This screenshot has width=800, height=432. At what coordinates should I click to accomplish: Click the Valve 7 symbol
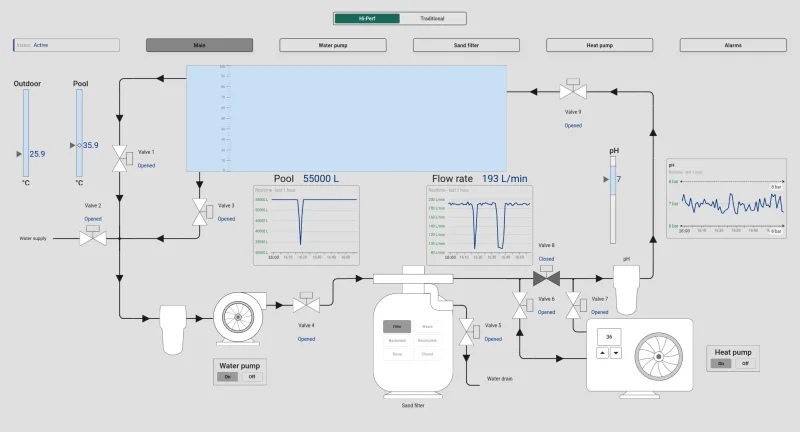click(575, 306)
